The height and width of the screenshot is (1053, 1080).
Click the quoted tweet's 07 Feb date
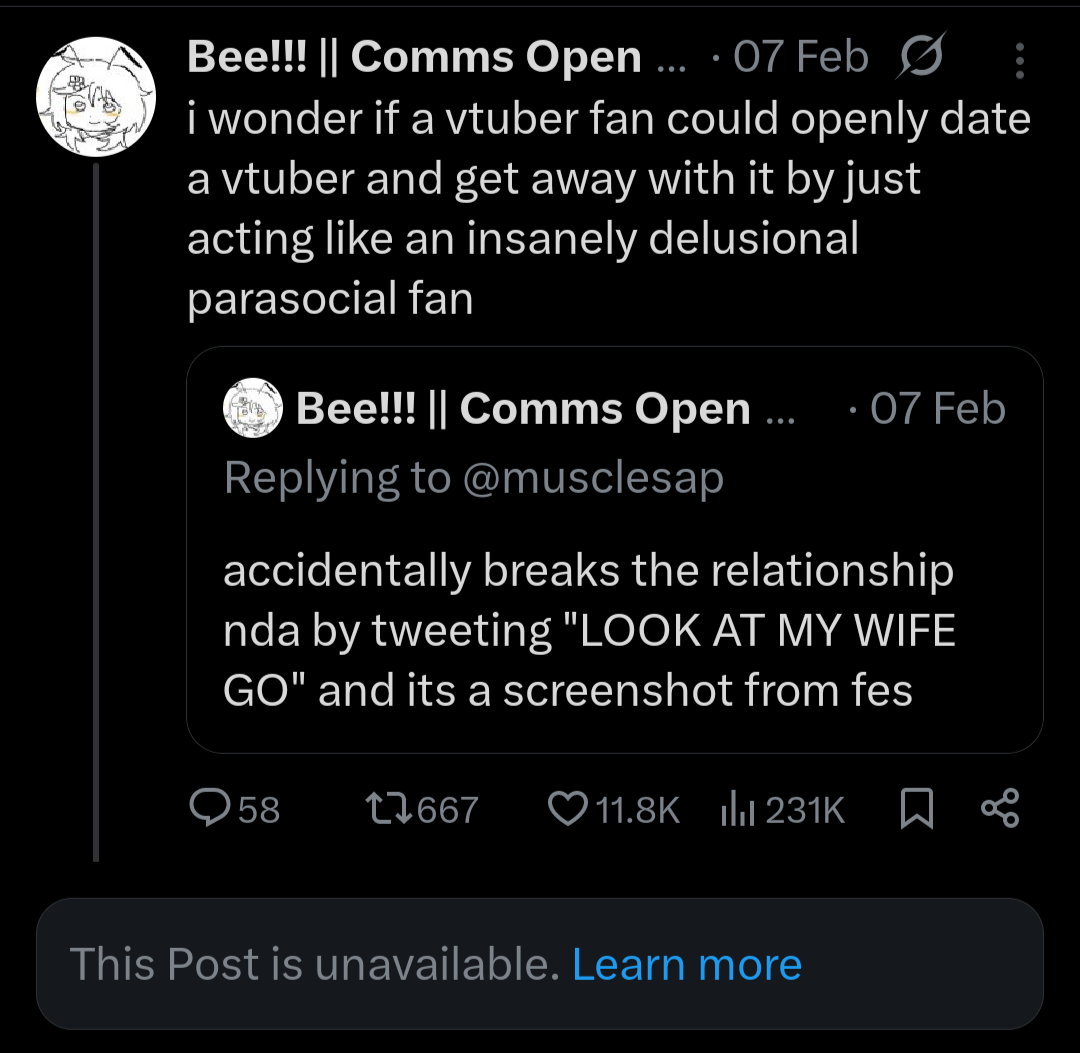tap(937, 408)
